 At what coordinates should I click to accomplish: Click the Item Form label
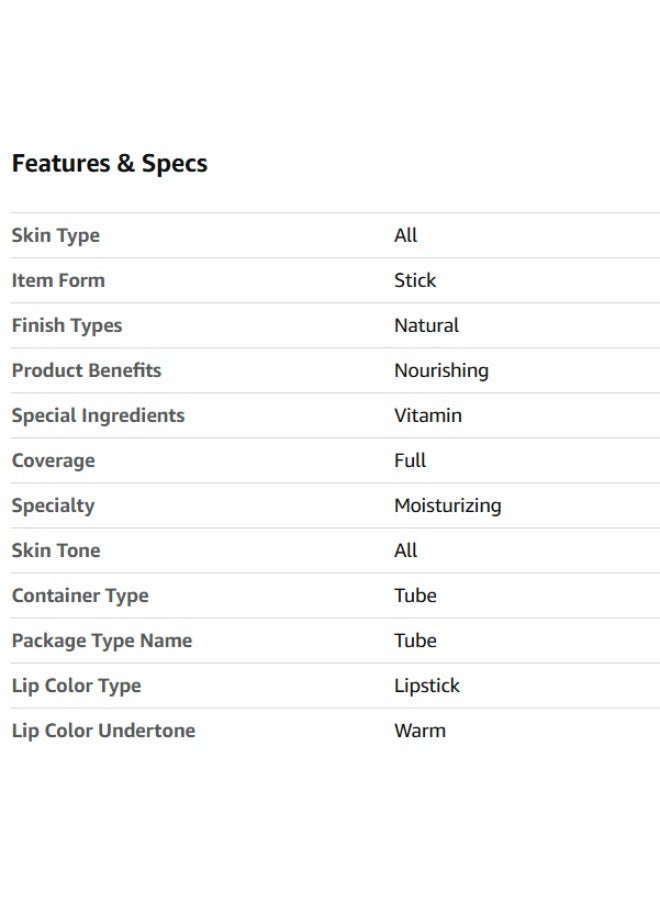[x=59, y=281]
